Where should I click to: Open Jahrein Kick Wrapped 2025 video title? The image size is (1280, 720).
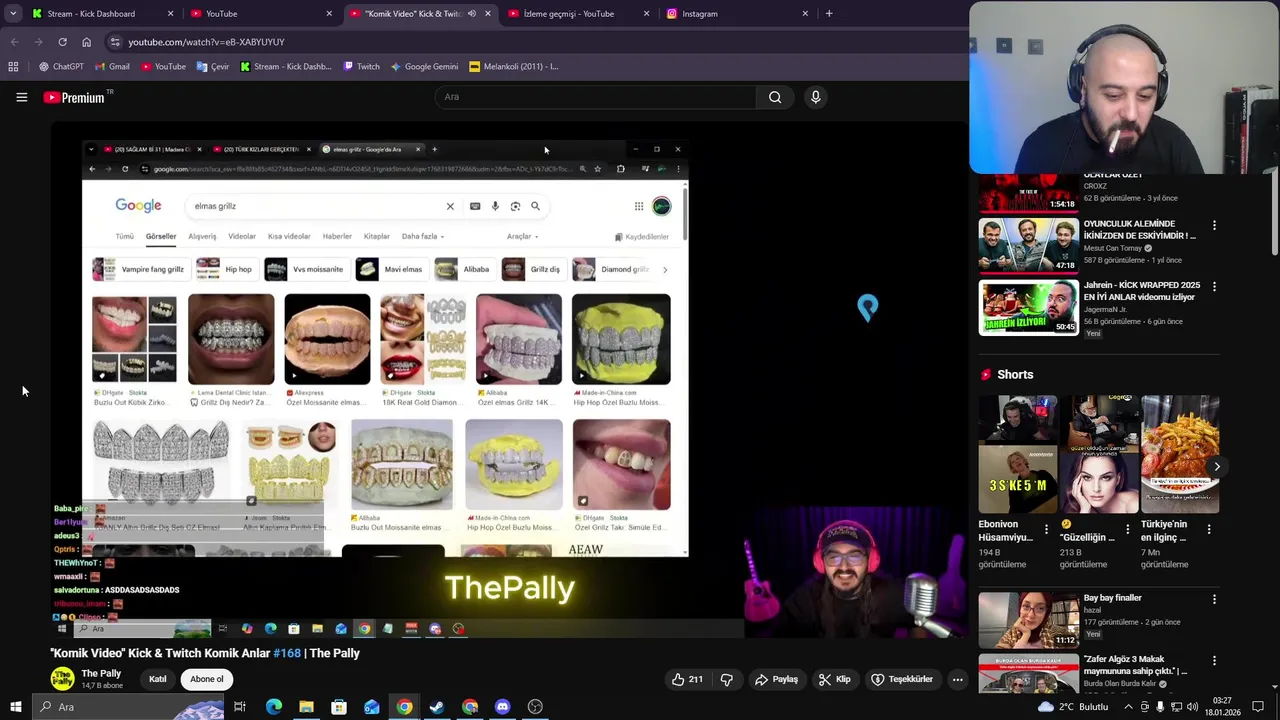(1141, 291)
